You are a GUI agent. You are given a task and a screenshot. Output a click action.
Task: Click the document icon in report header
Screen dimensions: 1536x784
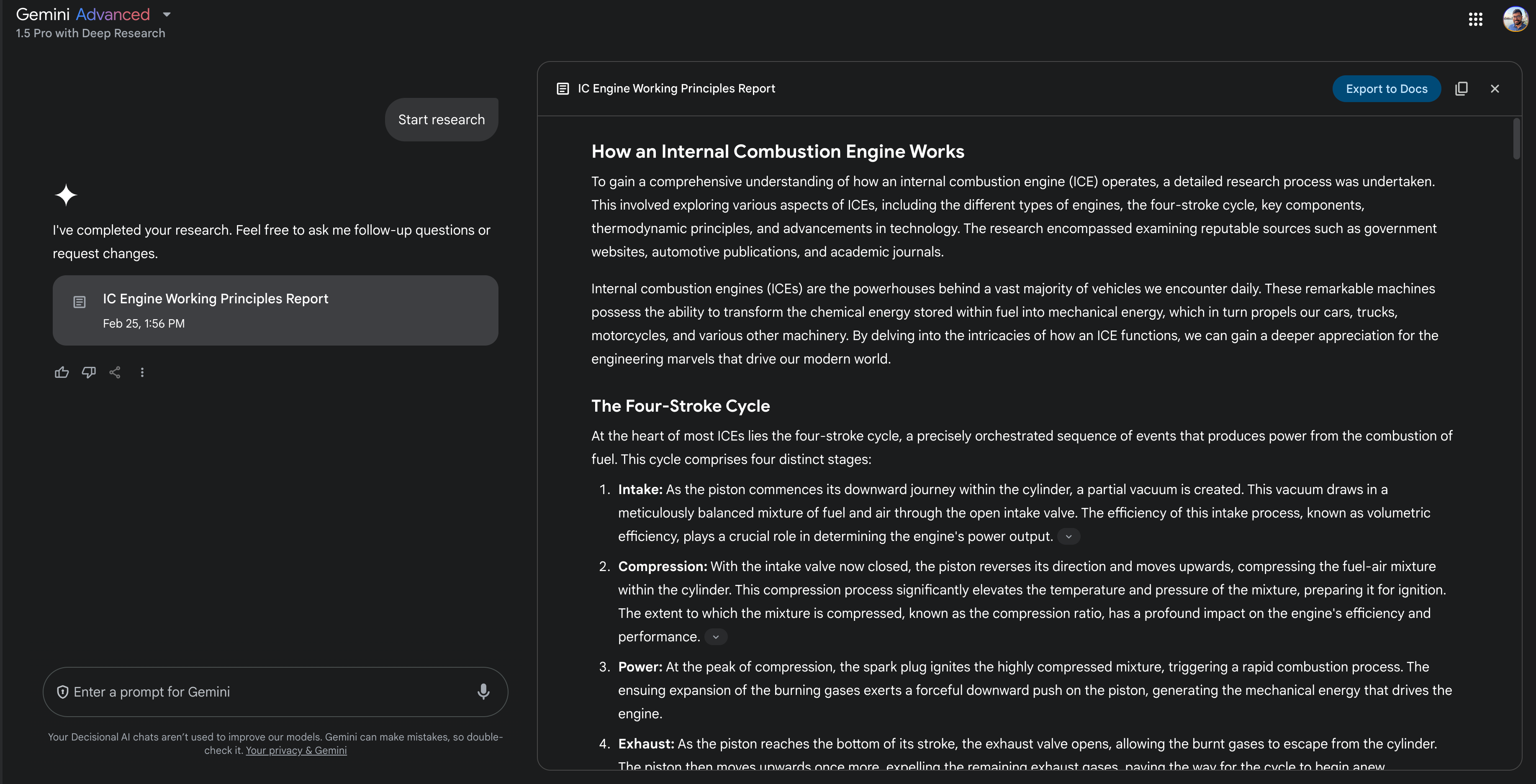point(562,89)
